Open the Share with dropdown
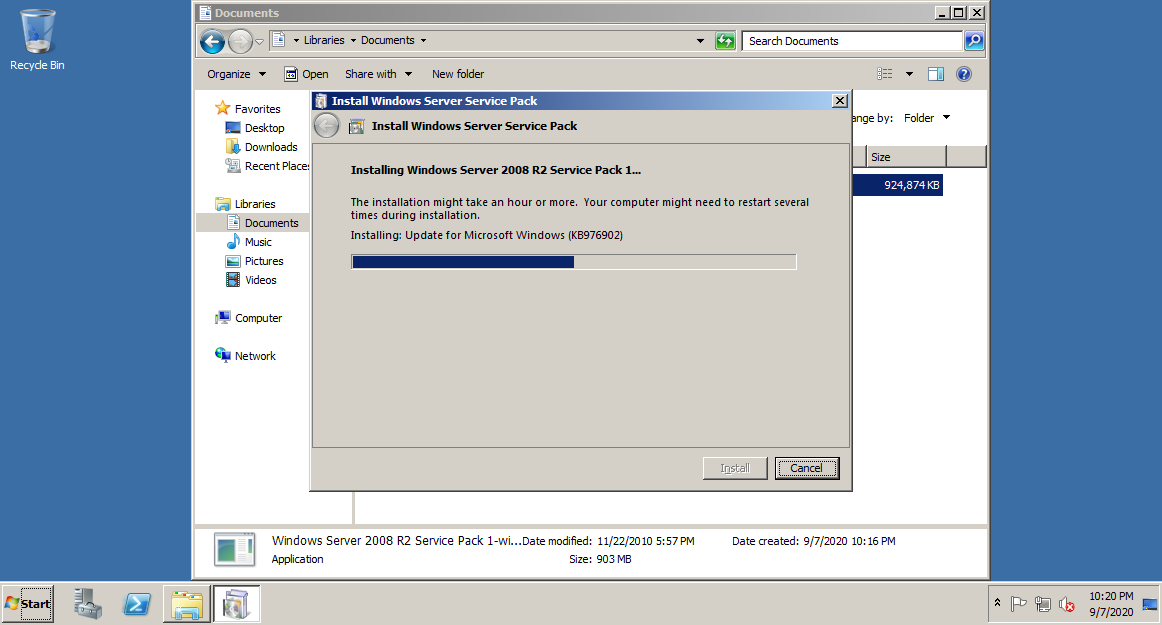Image resolution: width=1162 pixels, height=625 pixels. (378, 74)
